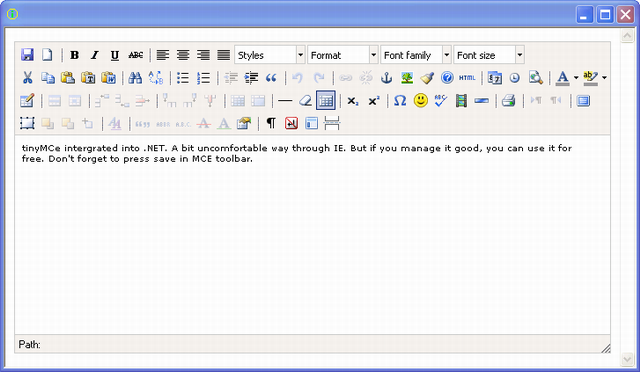This screenshot has height=372, width=640.
Task: Insert horizontal rule line
Action: pyautogui.click(x=285, y=100)
